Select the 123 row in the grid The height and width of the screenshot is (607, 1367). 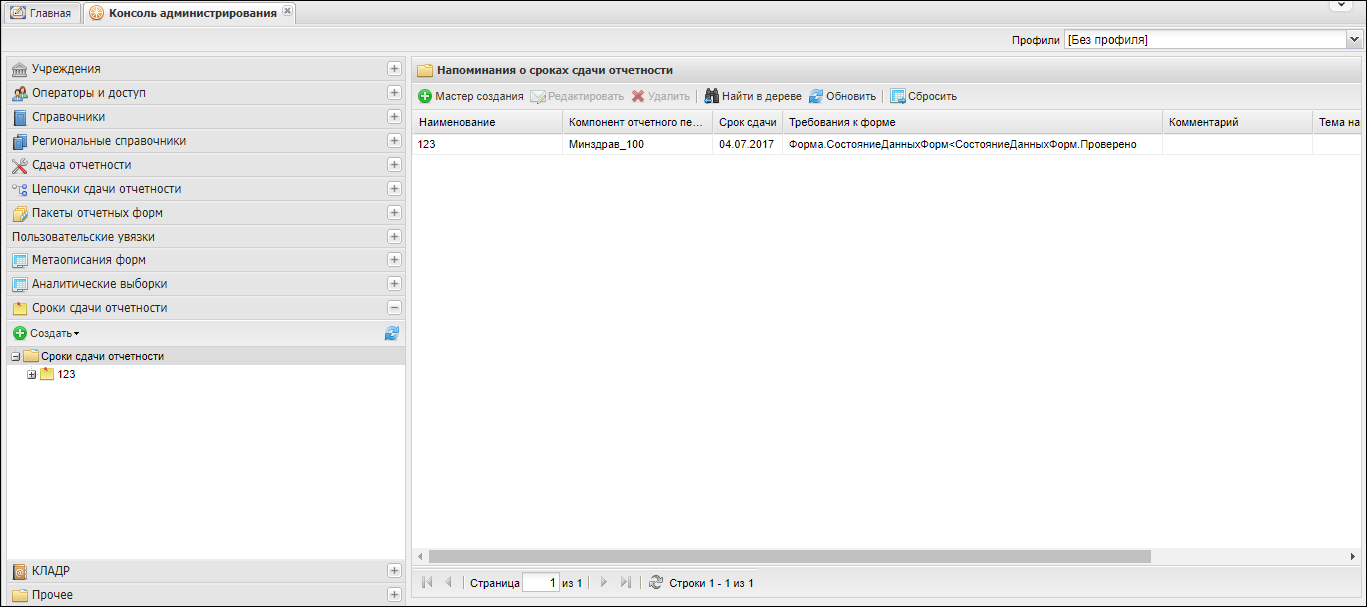pos(487,144)
